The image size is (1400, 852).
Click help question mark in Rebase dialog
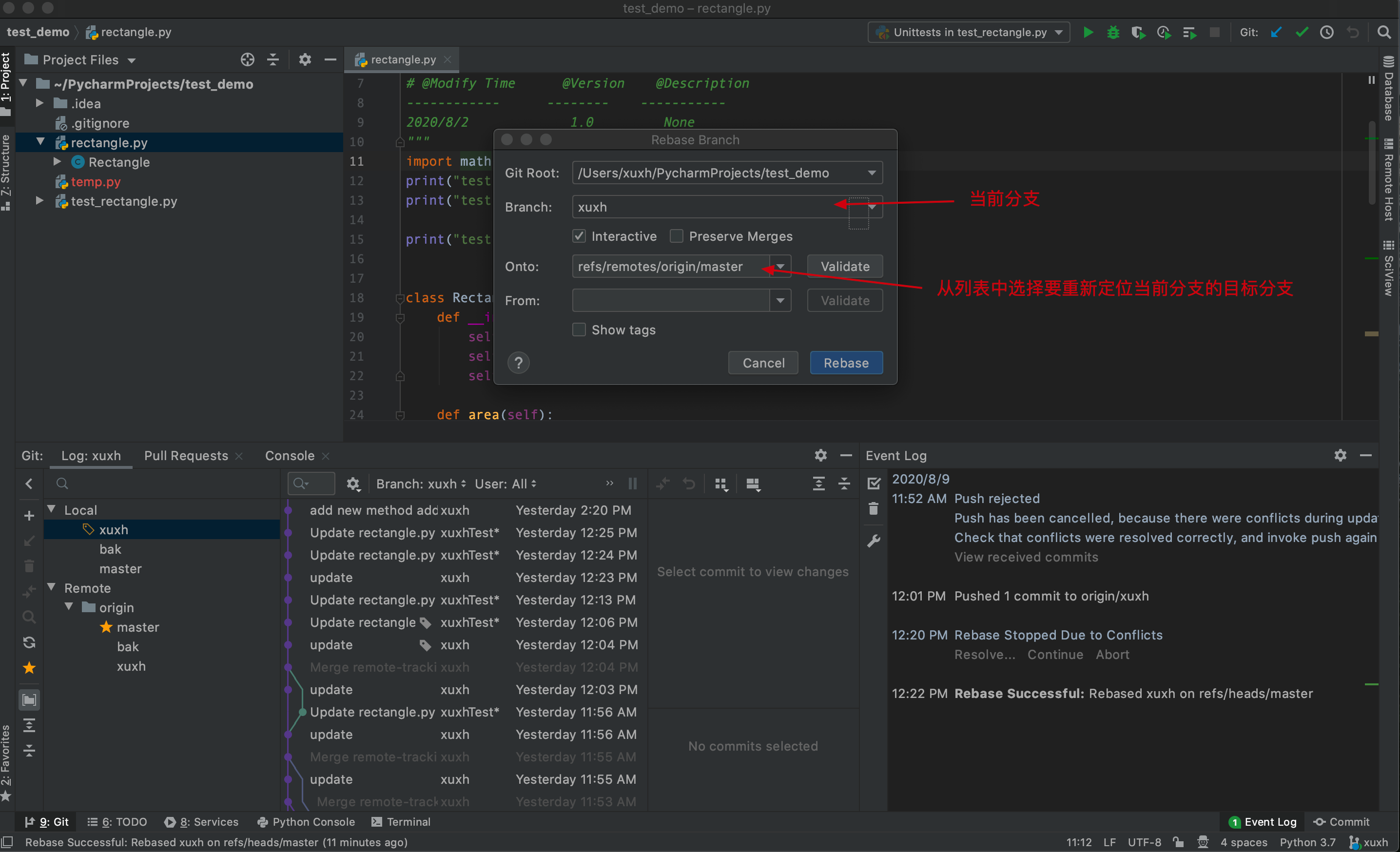click(518, 363)
